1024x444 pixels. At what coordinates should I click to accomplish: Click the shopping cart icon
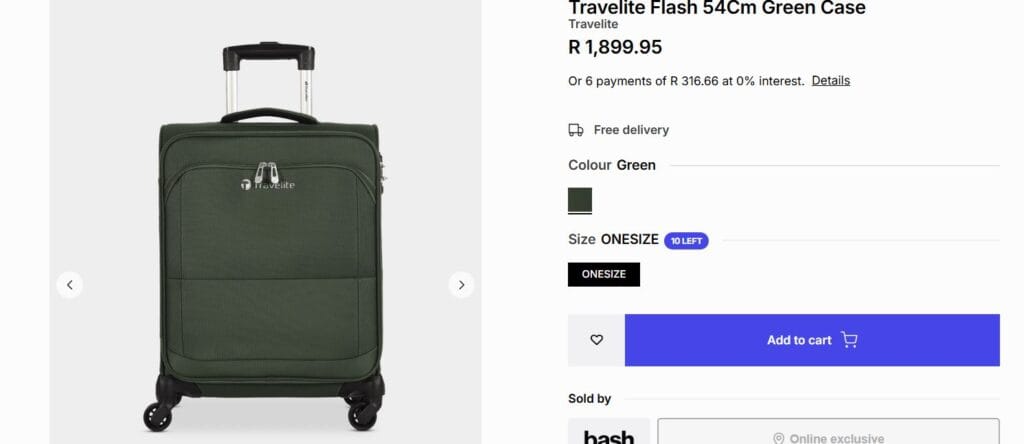pyautogui.click(x=849, y=340)
